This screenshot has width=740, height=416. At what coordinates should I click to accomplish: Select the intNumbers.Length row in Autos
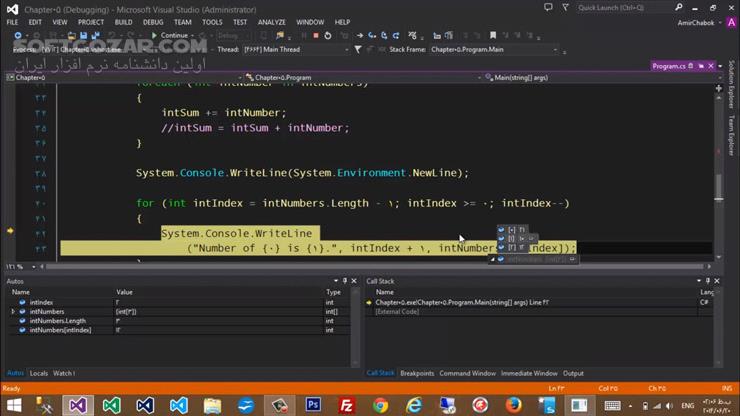tap(178, 321)
